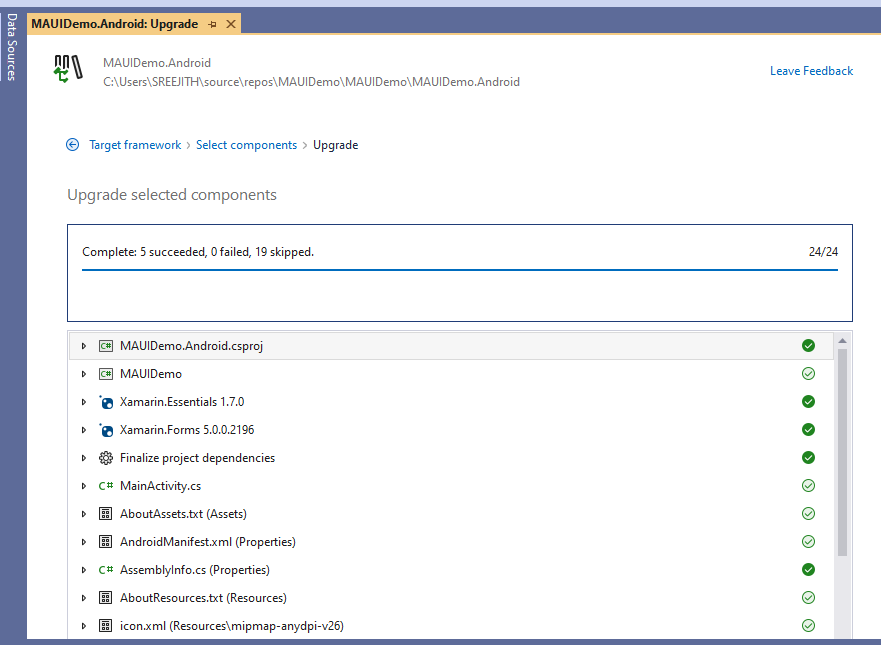Image resolution: width=881 pixels, height=645 pixels.
Task: Expand the MAUIDemo.Android.csproj row
Action: coord(84,346)
